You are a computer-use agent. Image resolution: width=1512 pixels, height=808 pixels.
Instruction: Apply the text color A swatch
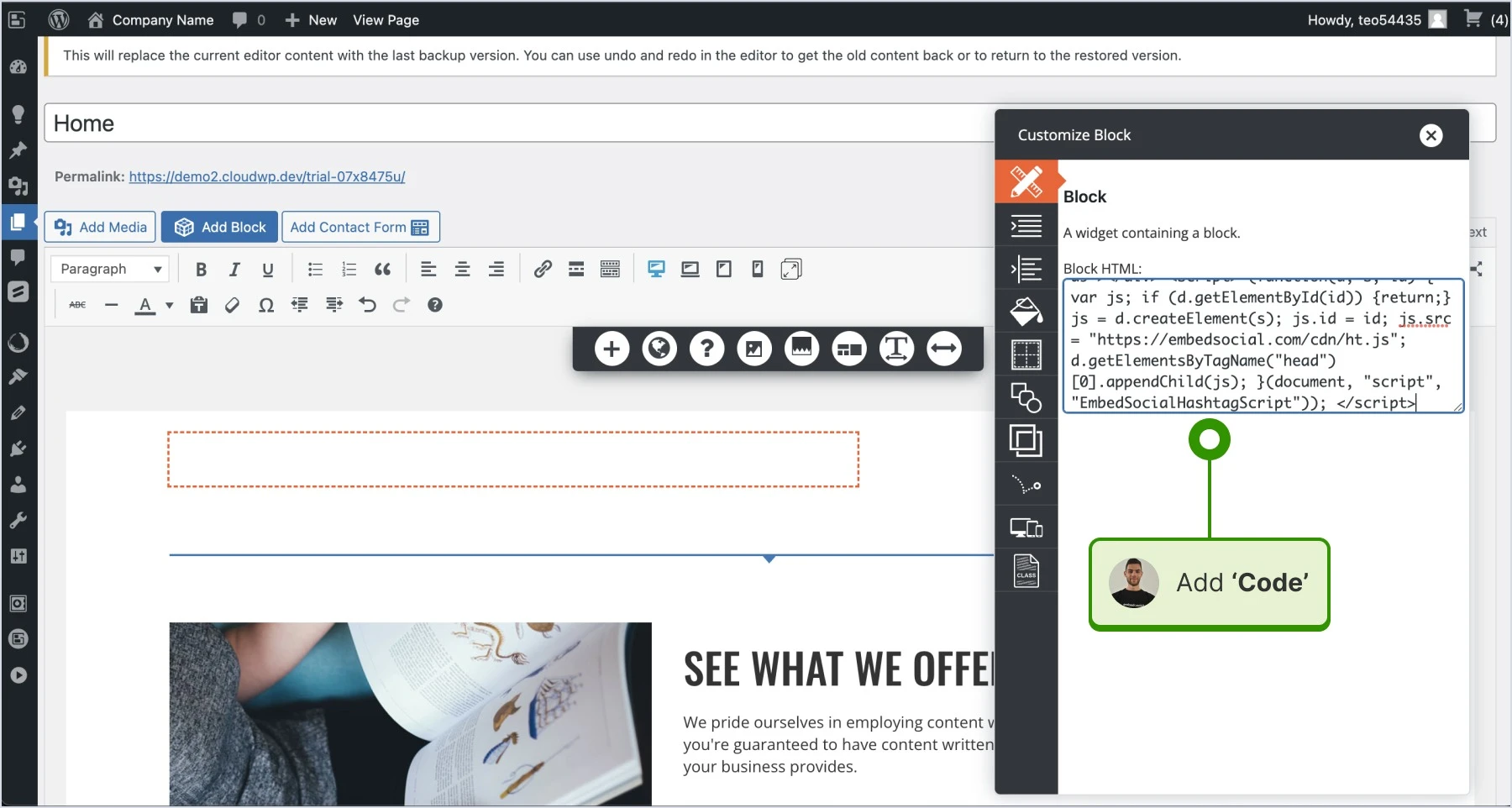[x=145, y=305]
